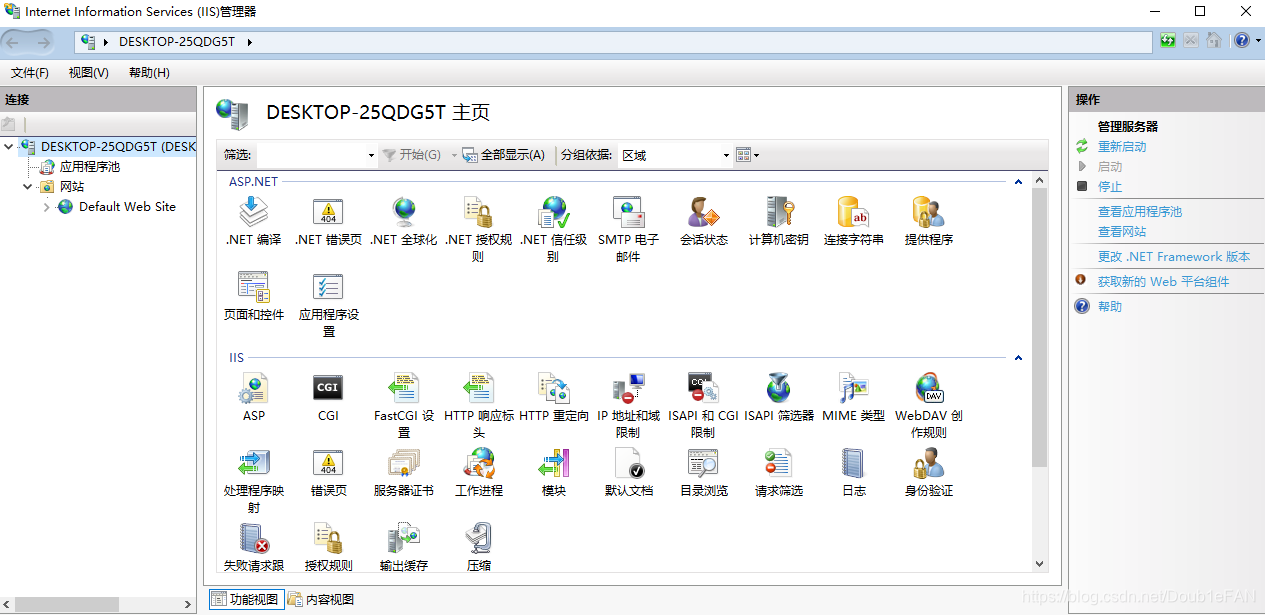Collapse the IIS group section

tap(1018, 358)
